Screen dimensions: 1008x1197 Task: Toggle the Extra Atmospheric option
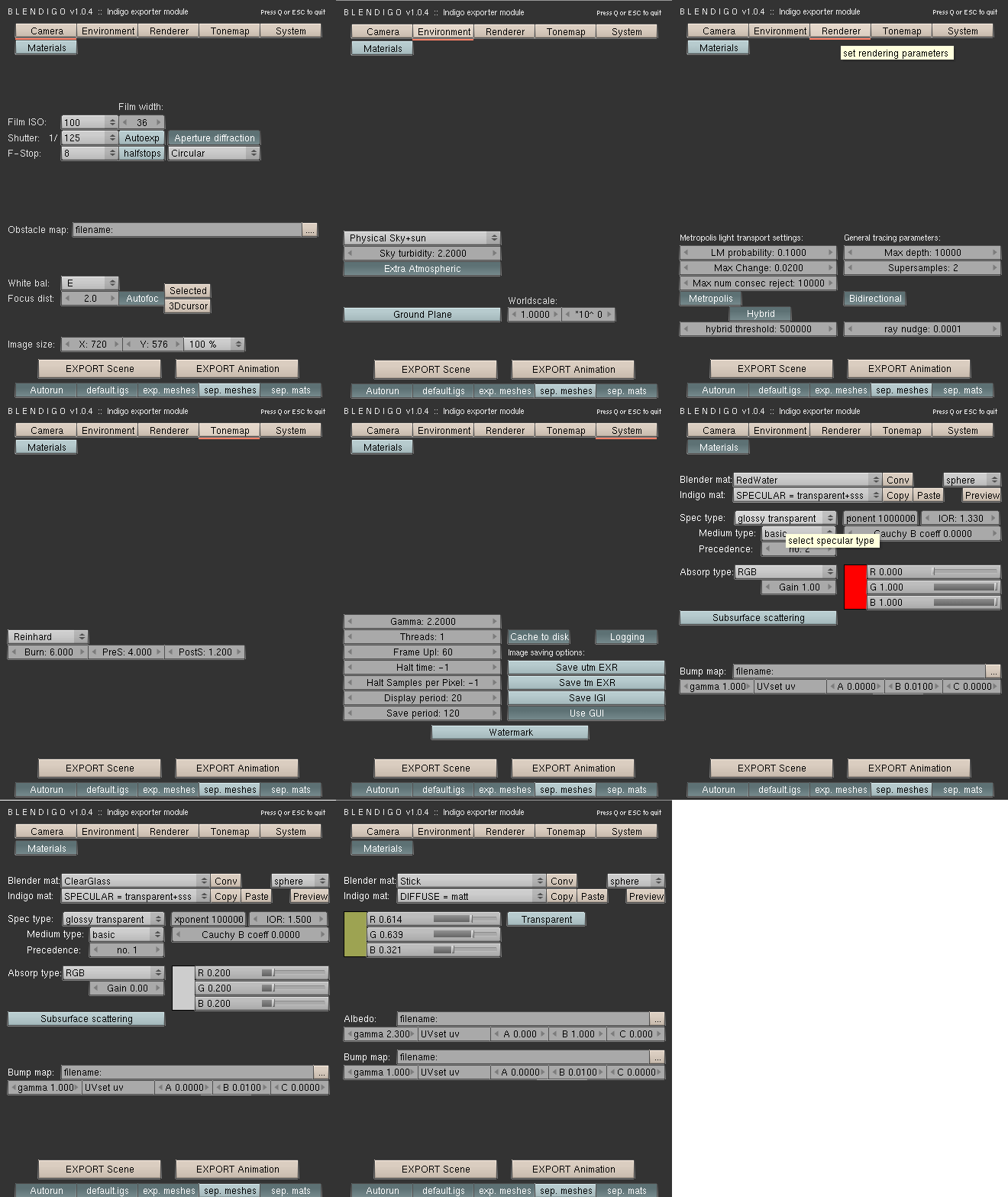click(422, 269)
